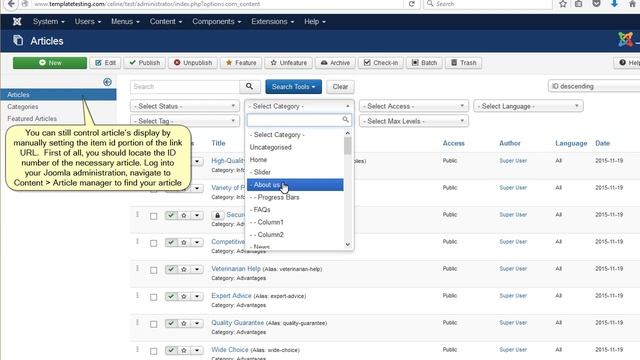This screenshot has height=360, width=640.
Task: Collapse the Select Category dropdown
Action: tap(299, 106)
